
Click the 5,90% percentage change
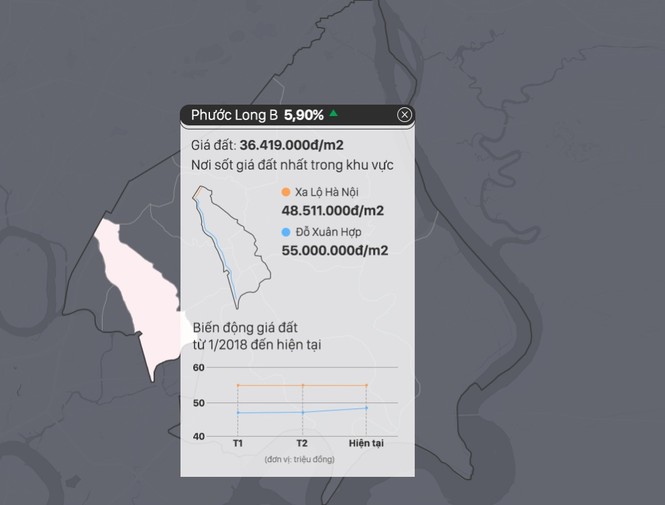point(303,115)
